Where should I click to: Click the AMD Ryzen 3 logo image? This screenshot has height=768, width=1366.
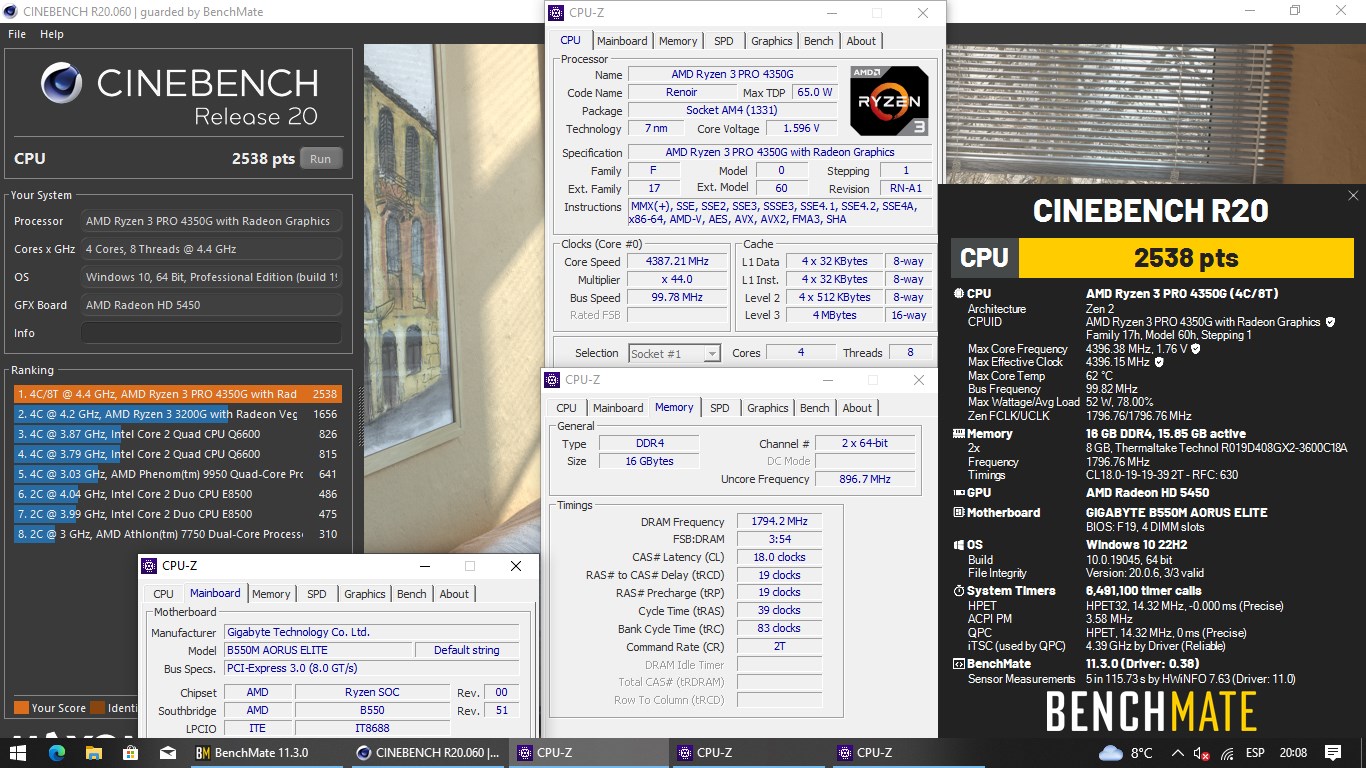click(889, 100)
